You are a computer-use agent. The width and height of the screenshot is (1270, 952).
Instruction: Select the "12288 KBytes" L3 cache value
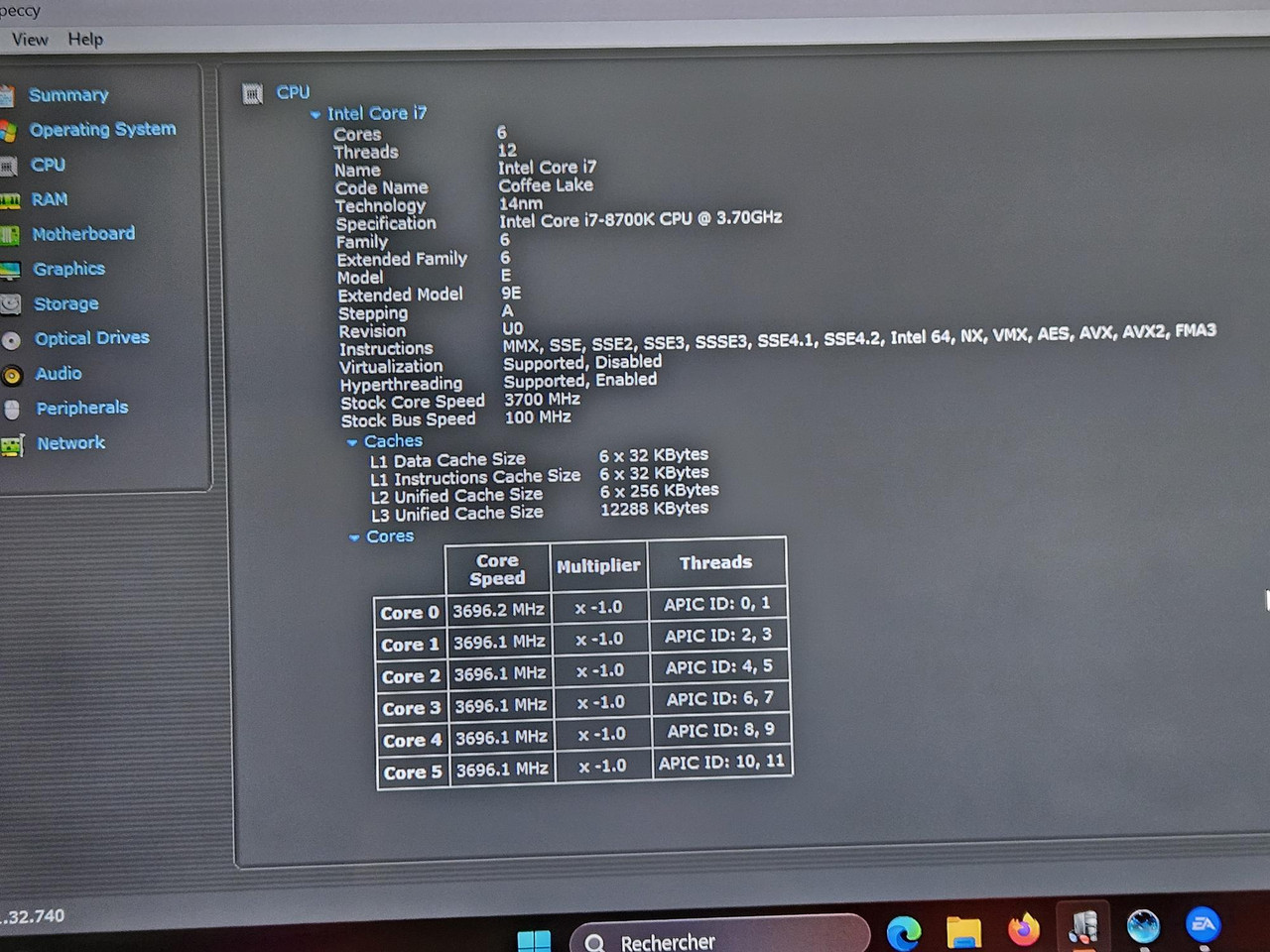coord(655,509)
